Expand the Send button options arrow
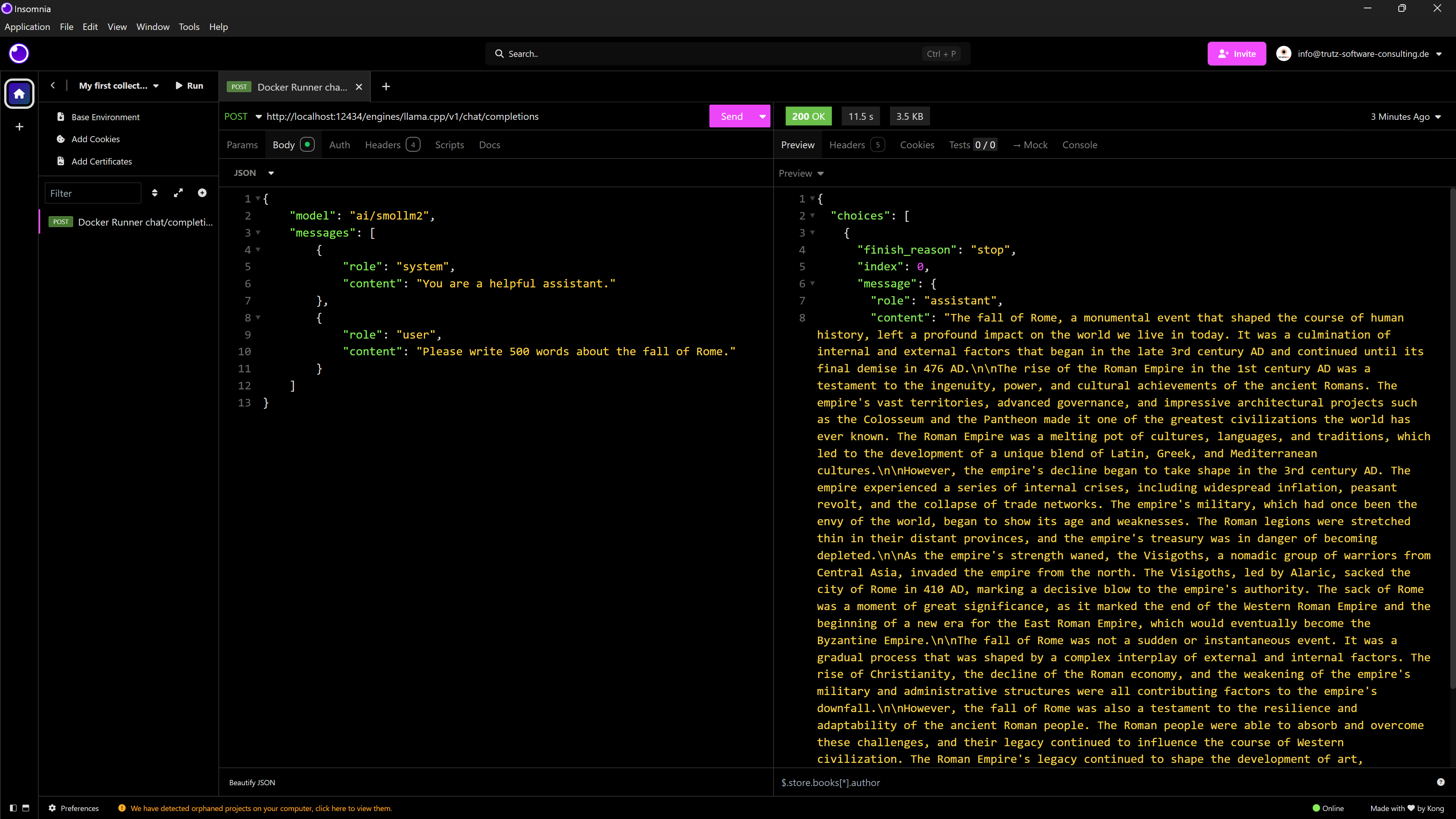 click(x=762, y=116)
